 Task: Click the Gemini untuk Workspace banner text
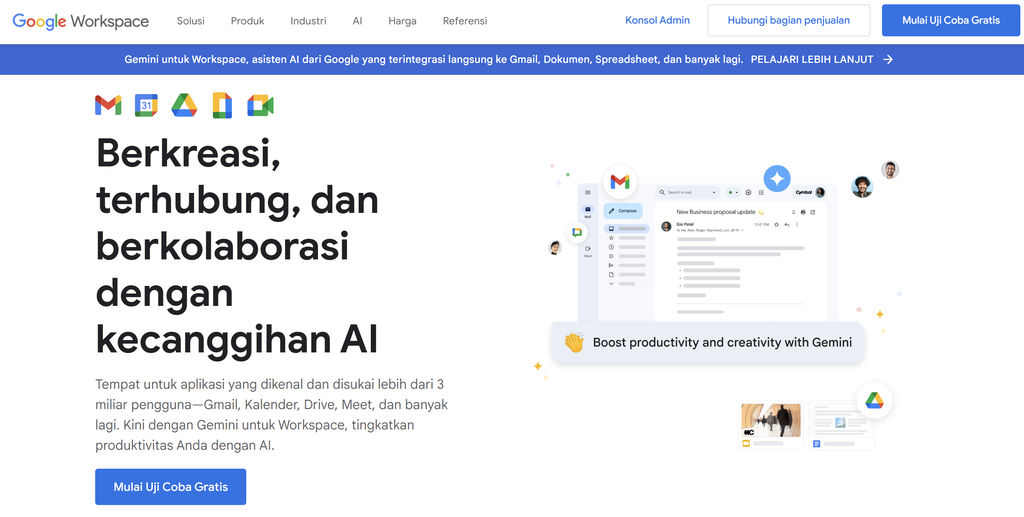click(x=434, y=59)
